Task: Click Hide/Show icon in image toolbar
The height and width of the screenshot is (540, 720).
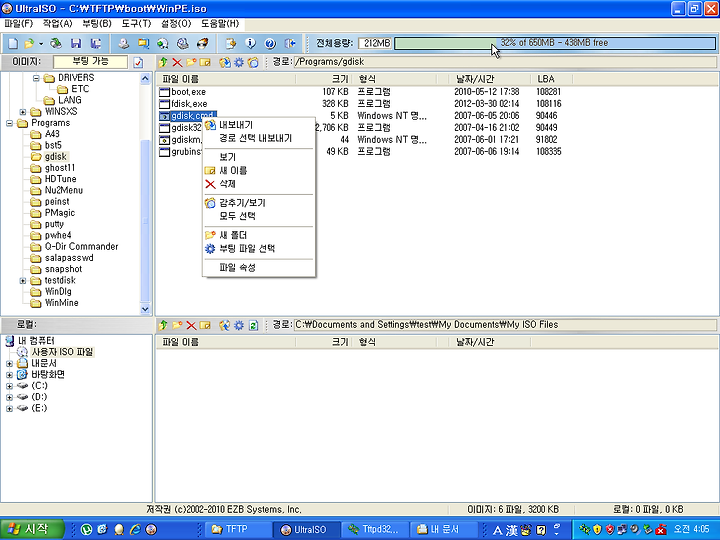Action: click(x=253, y=62)
